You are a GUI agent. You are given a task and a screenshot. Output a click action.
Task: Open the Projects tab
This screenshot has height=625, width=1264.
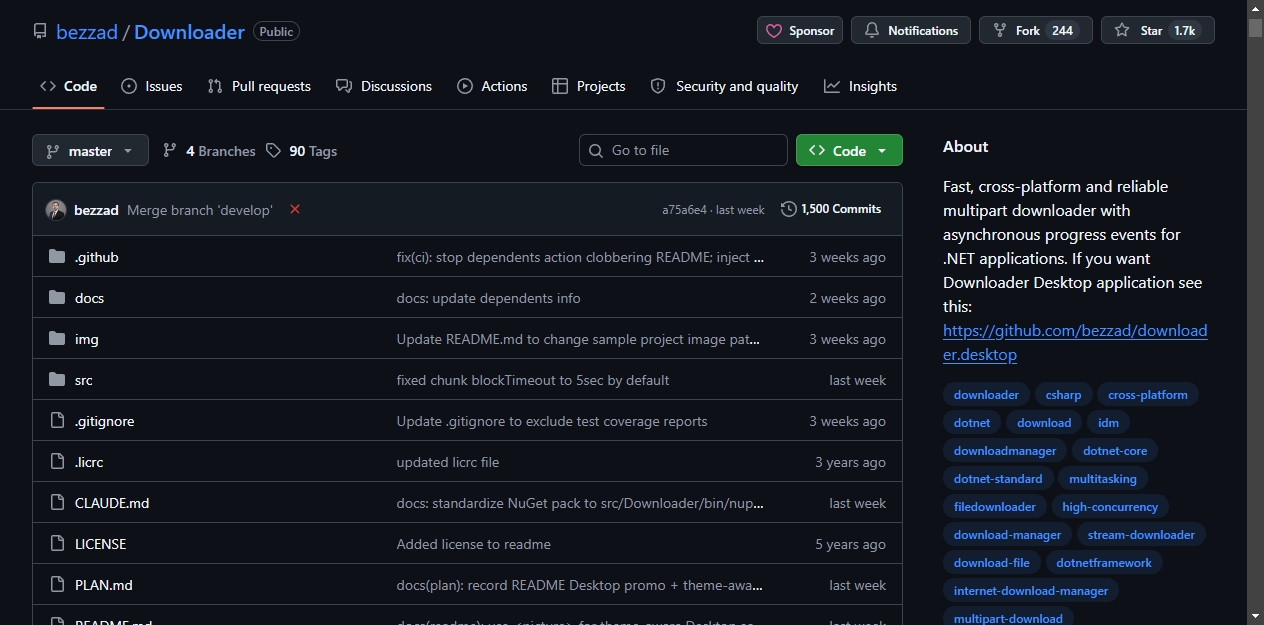(589, 86)
